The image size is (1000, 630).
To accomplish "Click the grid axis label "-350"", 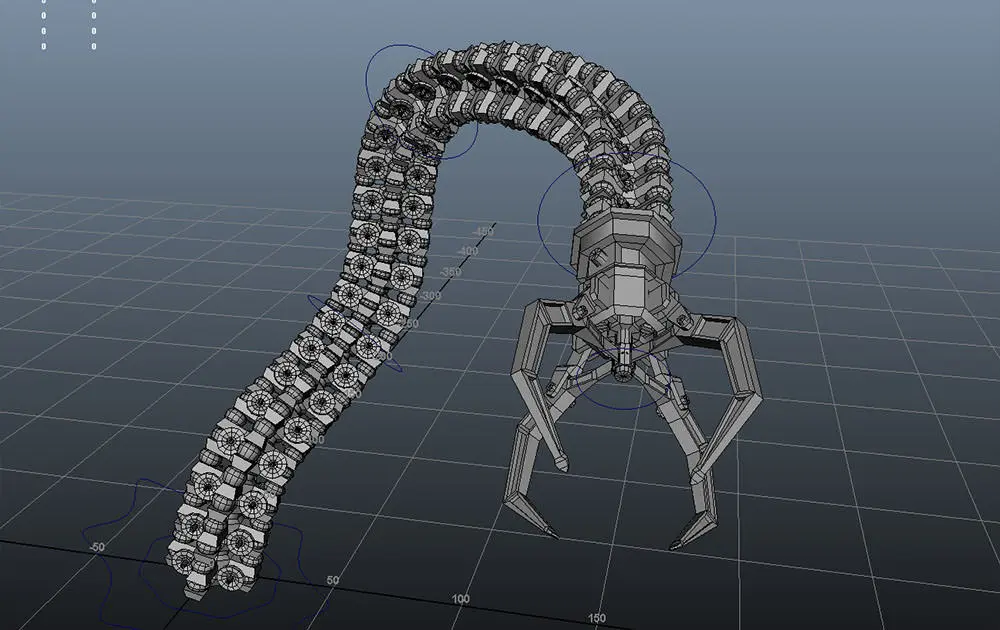I will [450, 272].
